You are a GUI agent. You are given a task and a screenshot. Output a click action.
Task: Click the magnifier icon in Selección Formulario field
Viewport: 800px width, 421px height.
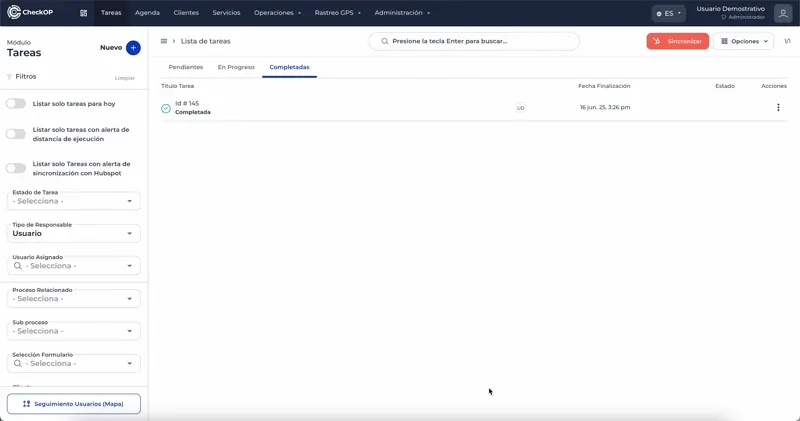click(18, 363)
